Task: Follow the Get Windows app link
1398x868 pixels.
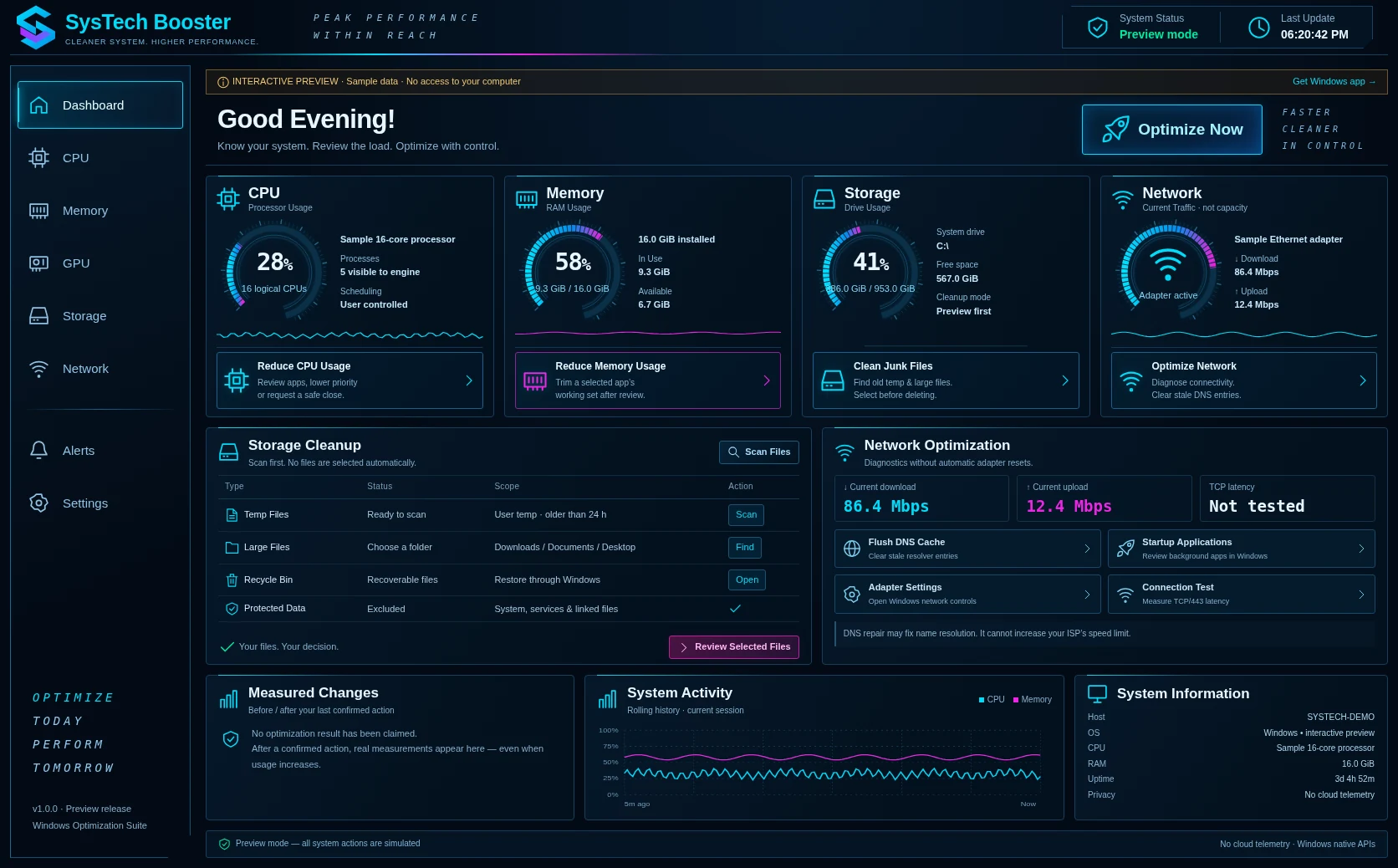Action: 1334,82
